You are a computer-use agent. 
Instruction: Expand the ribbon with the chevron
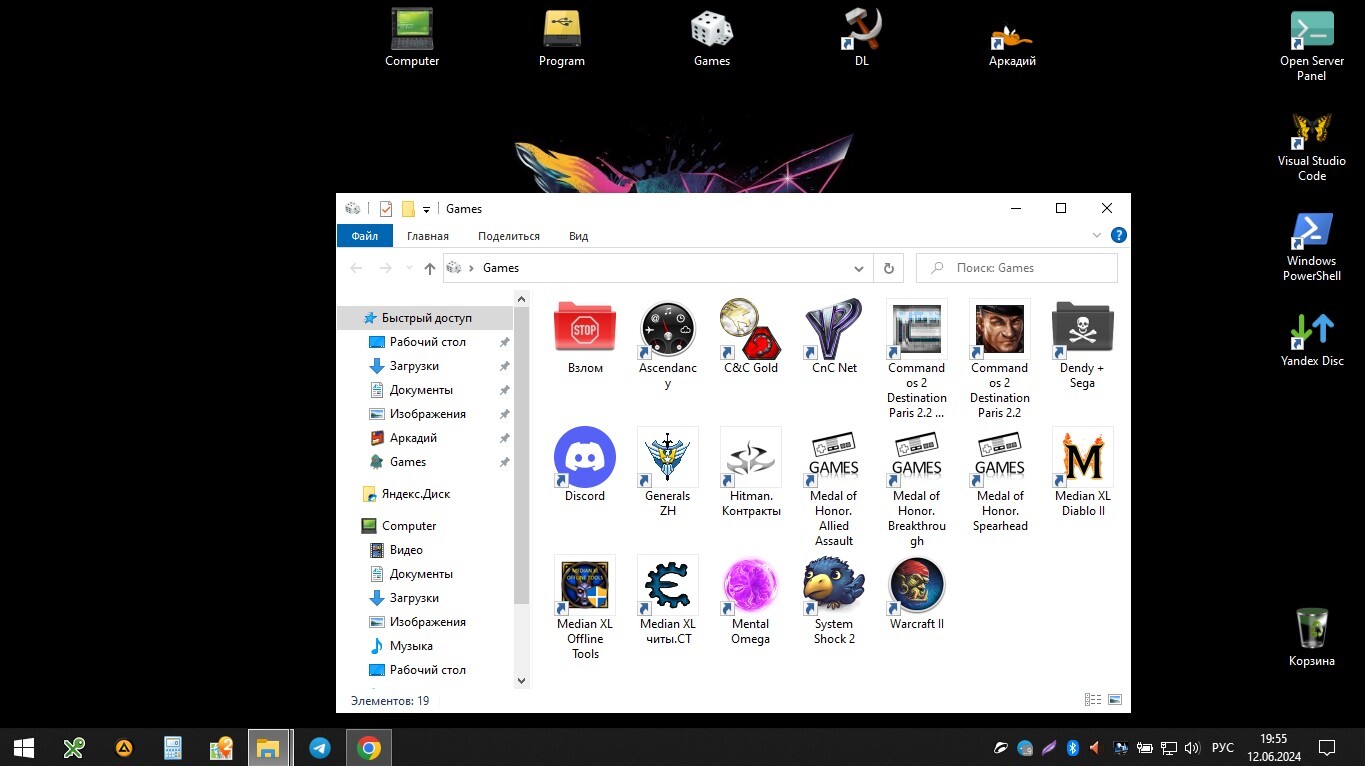[x=1096, y=235]
